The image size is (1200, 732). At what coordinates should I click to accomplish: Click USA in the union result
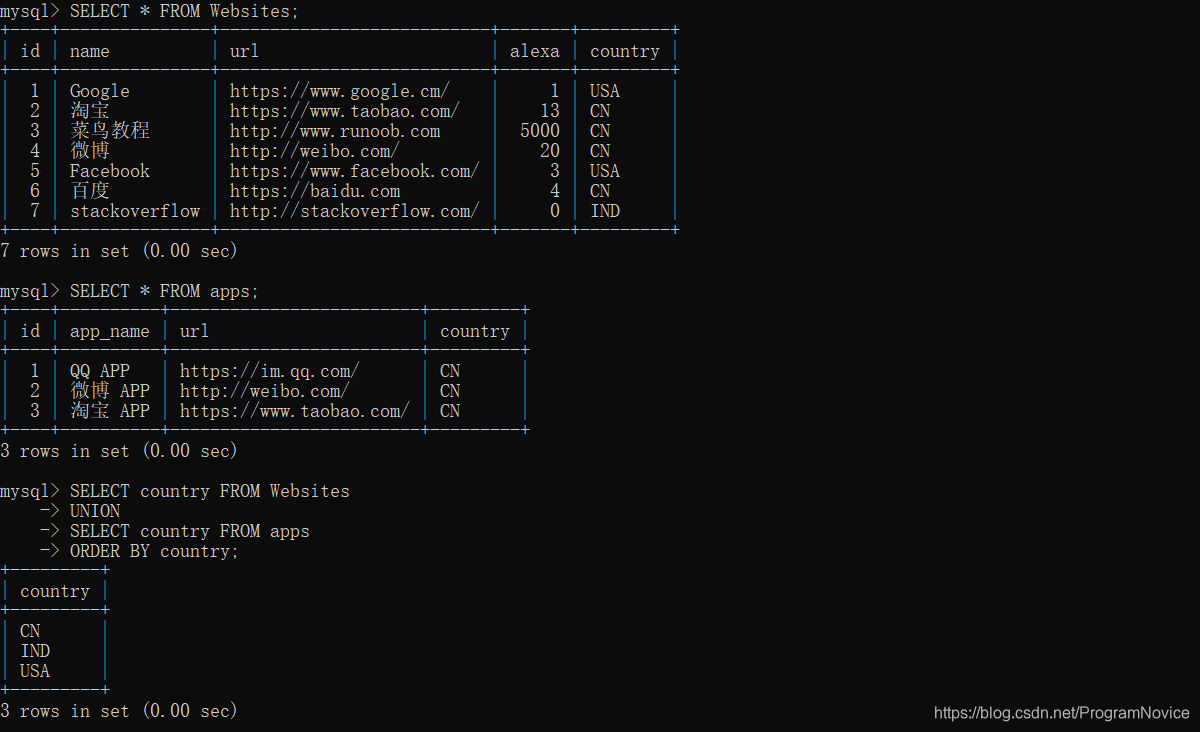(x=35, y=671)
